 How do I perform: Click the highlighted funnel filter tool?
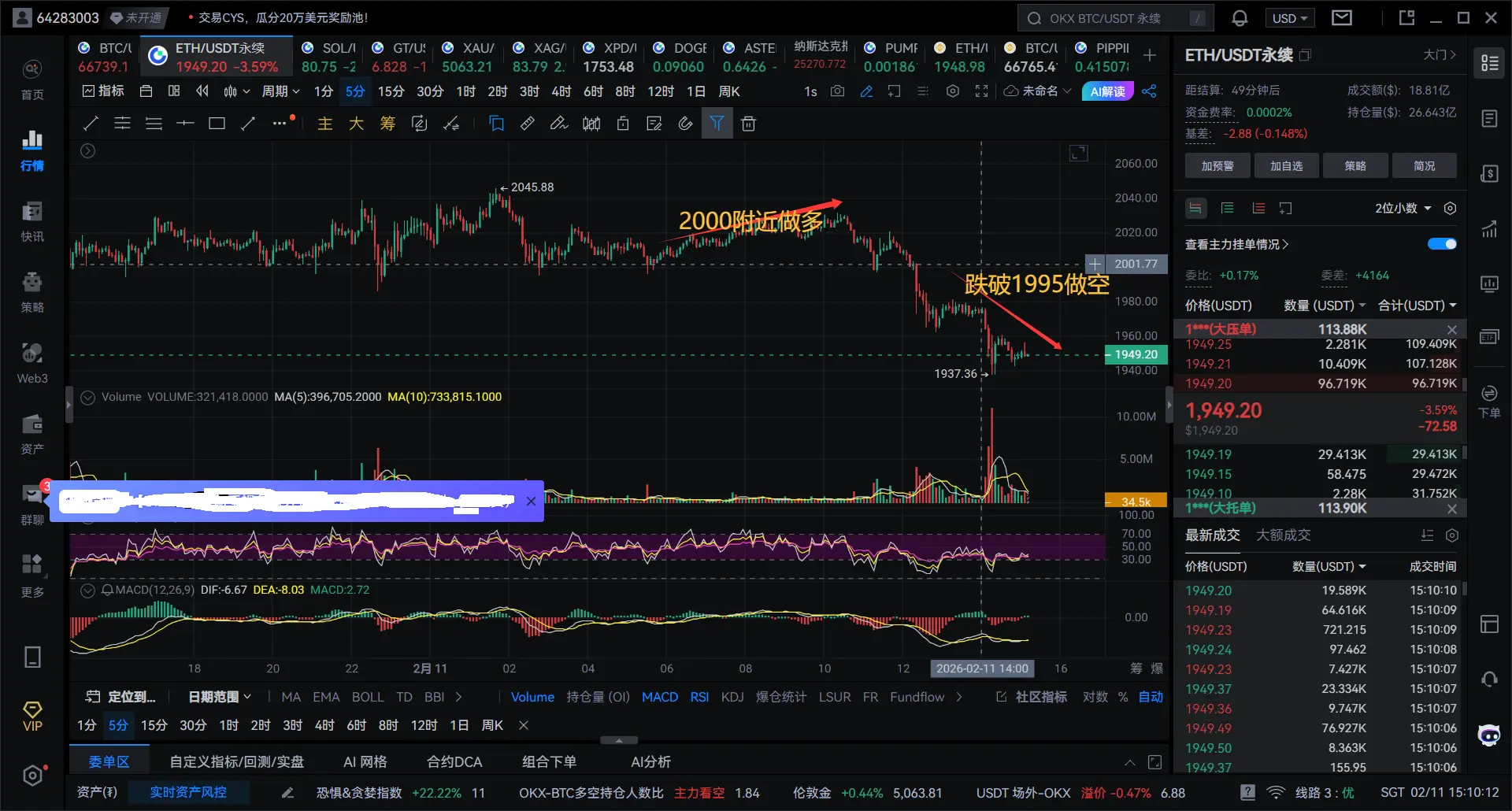coord(717,124)
